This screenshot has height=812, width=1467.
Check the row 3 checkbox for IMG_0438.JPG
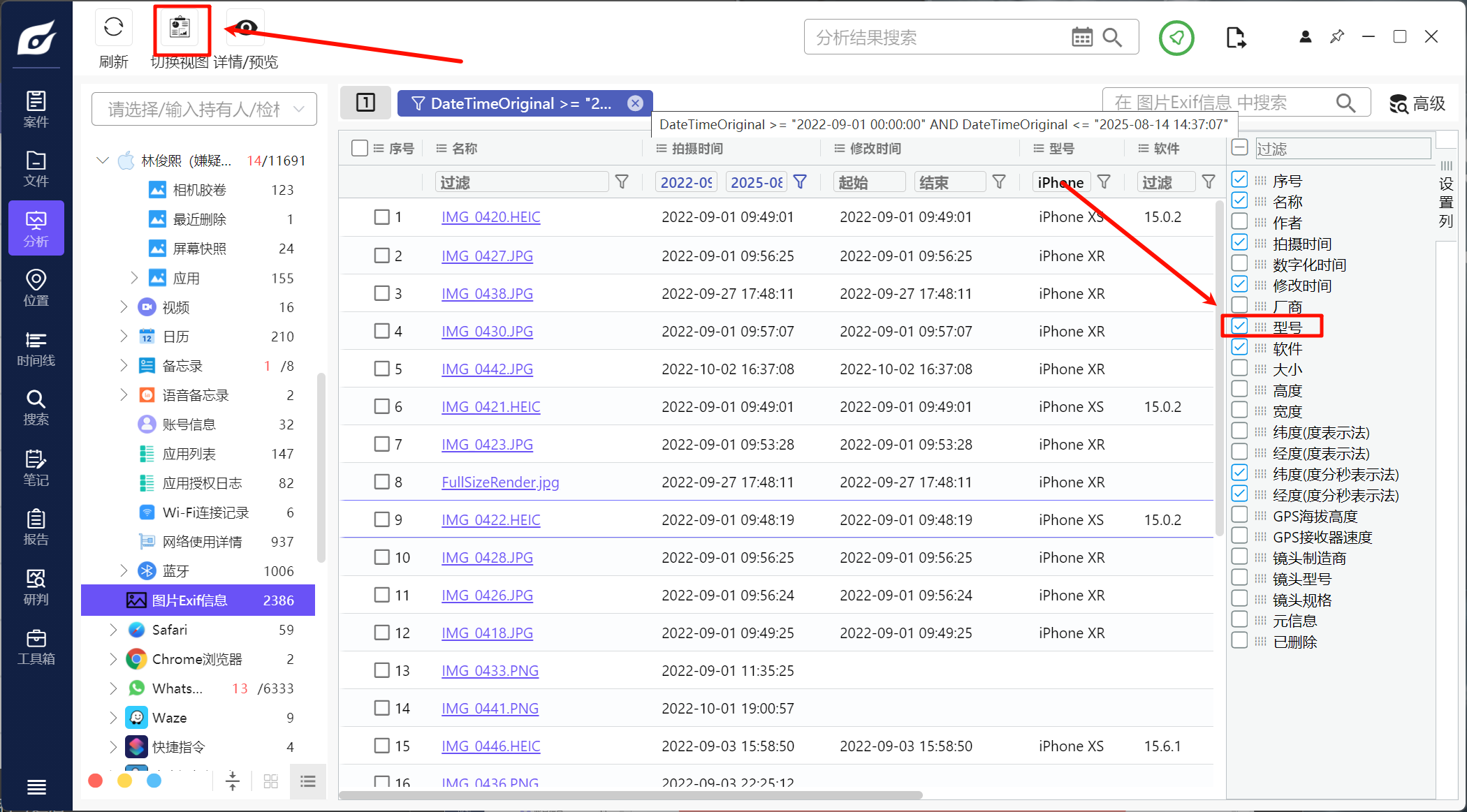[381, 293]
